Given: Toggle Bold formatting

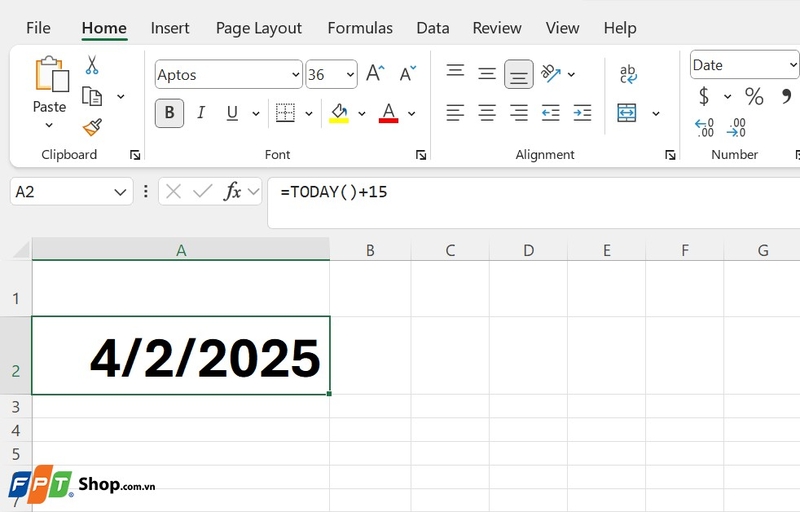Looking at the screenshot, I should click(x=169, y=113).
